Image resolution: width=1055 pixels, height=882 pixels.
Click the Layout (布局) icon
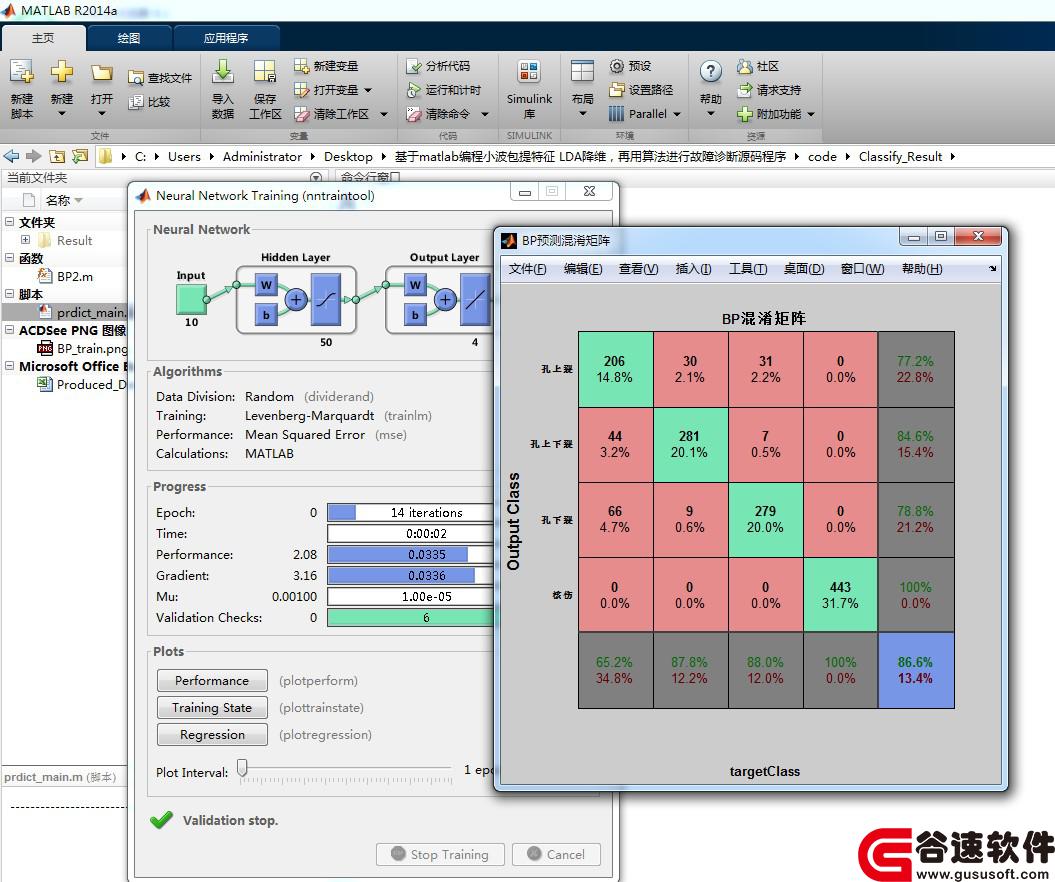pos(582,71)
